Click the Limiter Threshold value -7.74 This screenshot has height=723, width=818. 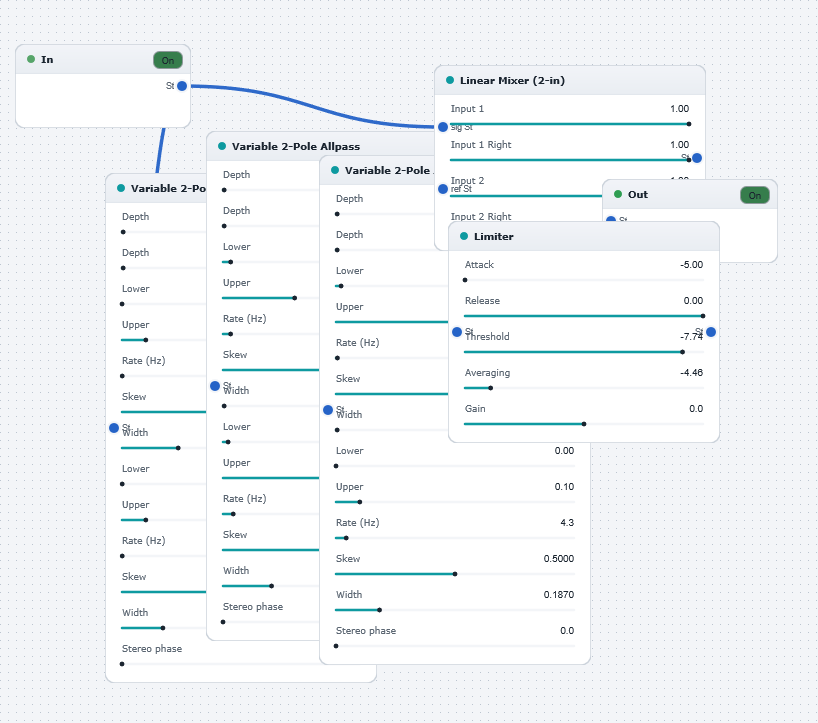(x=691, y=336)
